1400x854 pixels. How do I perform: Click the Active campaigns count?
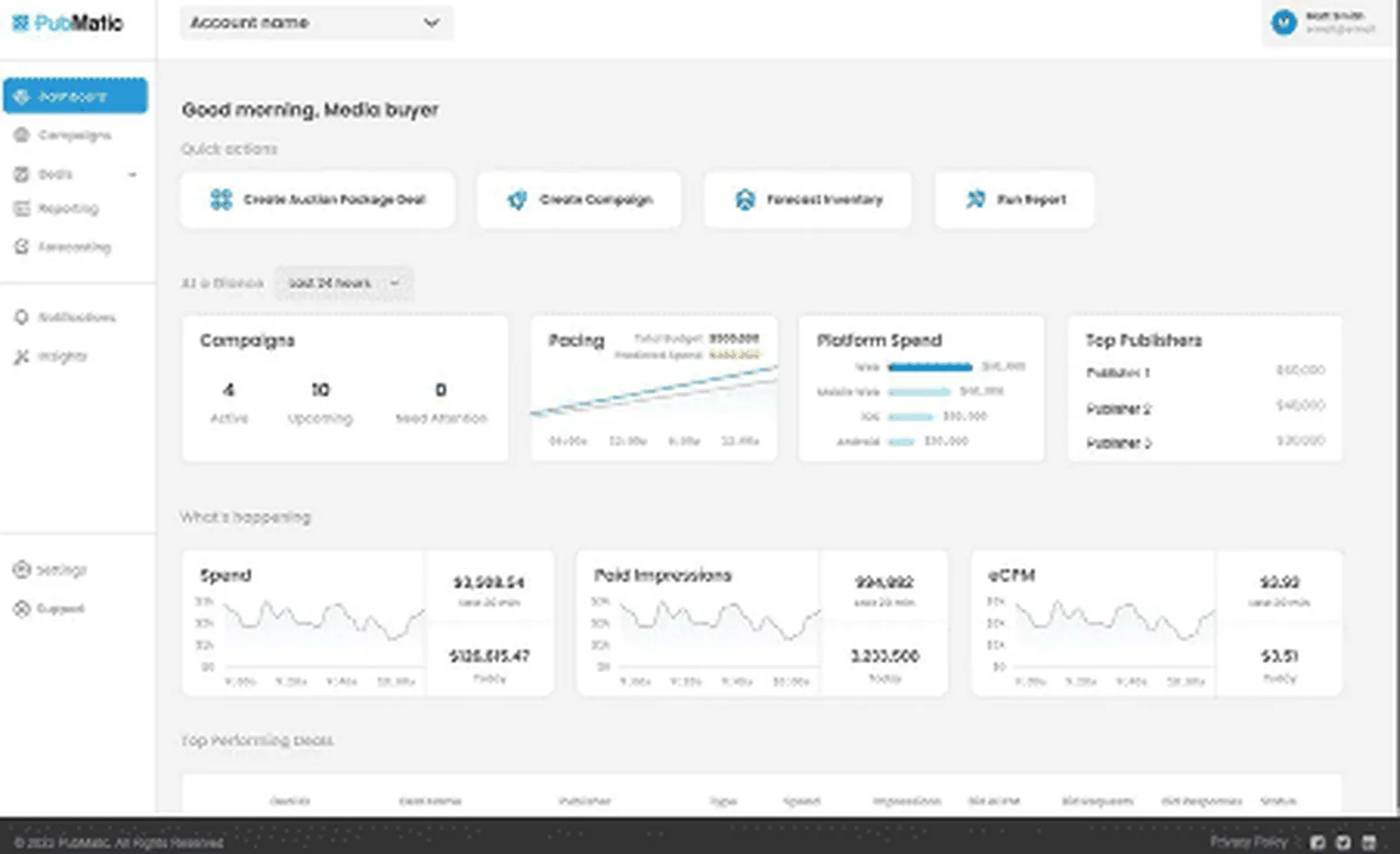(228, 390)
